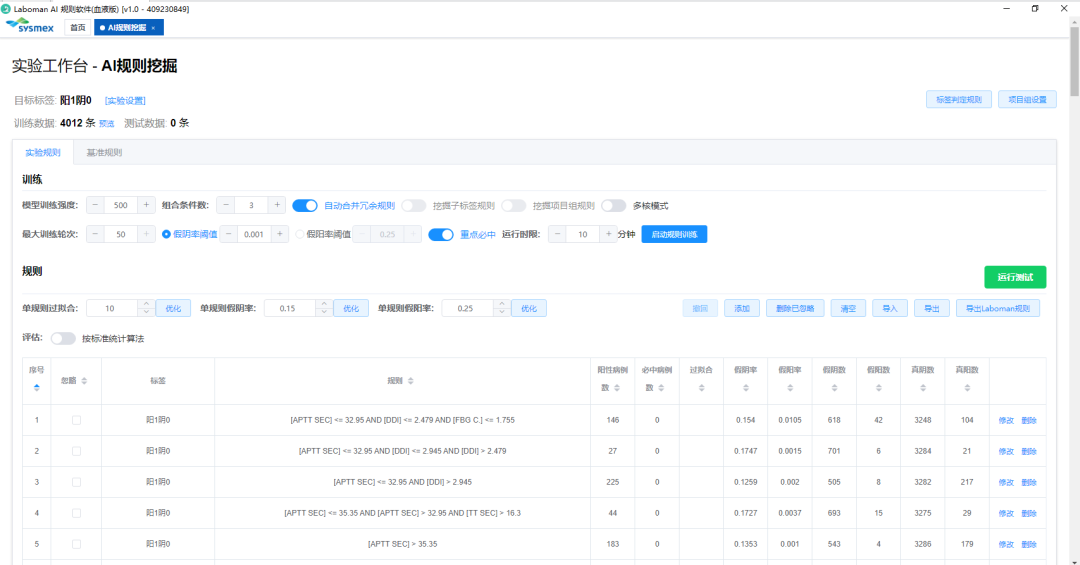Click the vertical scrollbar thumb
This screenshot has height=565, width=1080.
click(x=1074, y=59)
